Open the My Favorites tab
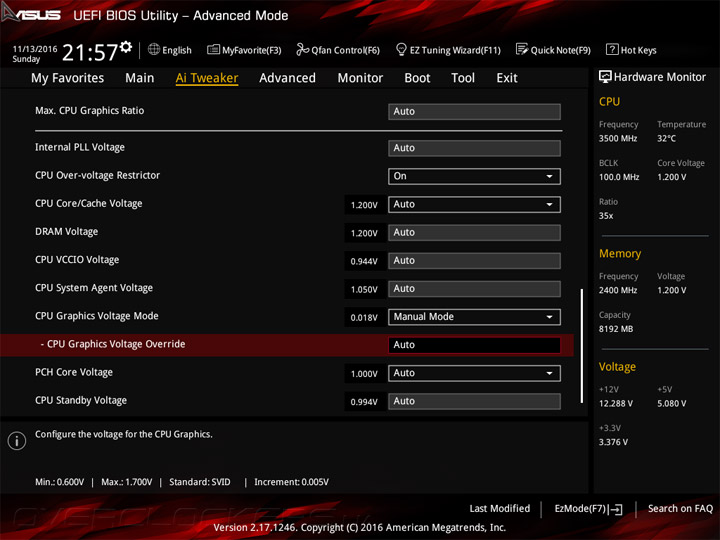This screenshot has width=720, height=540. point(68,78)
